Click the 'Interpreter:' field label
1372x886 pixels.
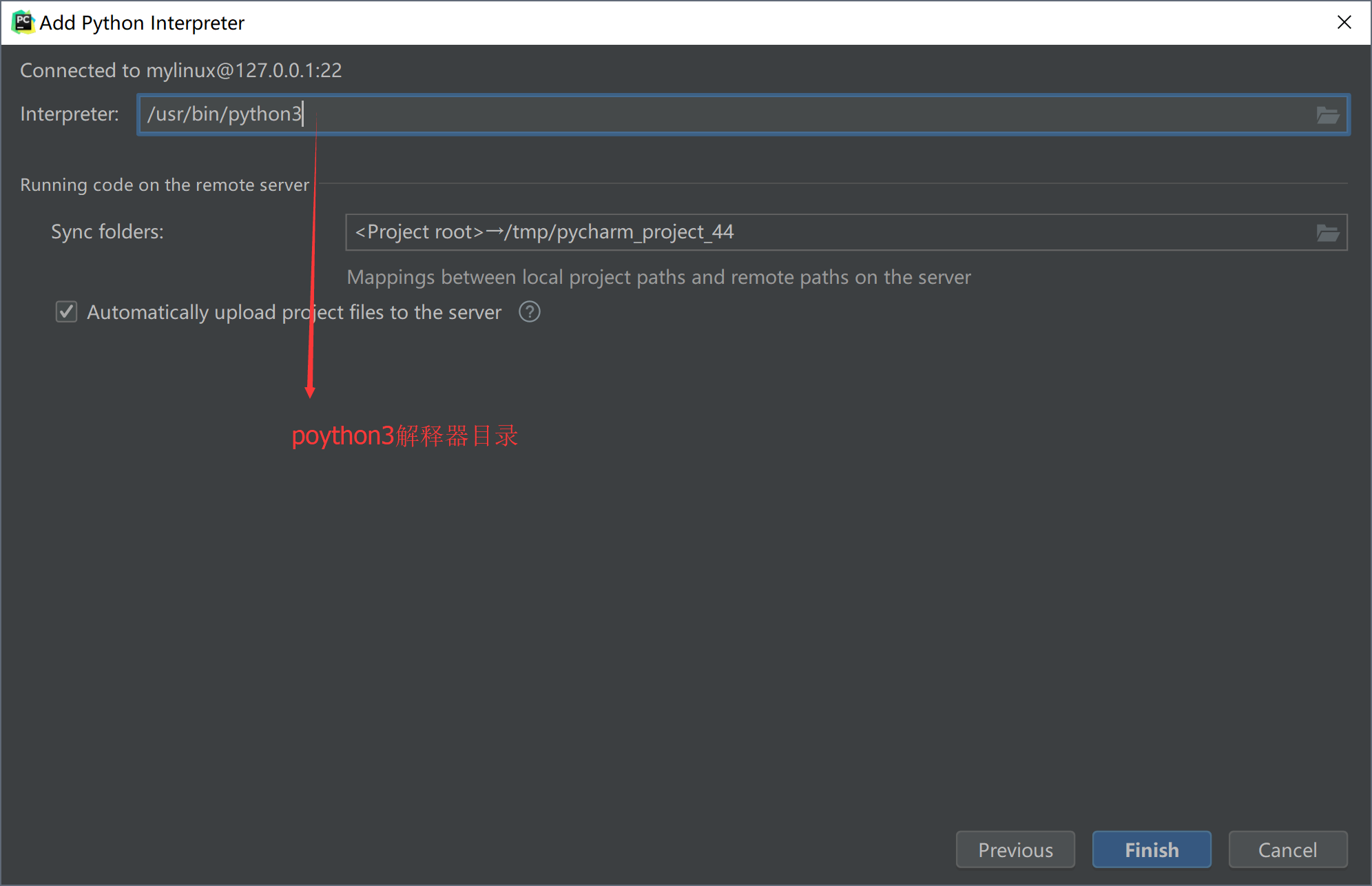[70, 114]
